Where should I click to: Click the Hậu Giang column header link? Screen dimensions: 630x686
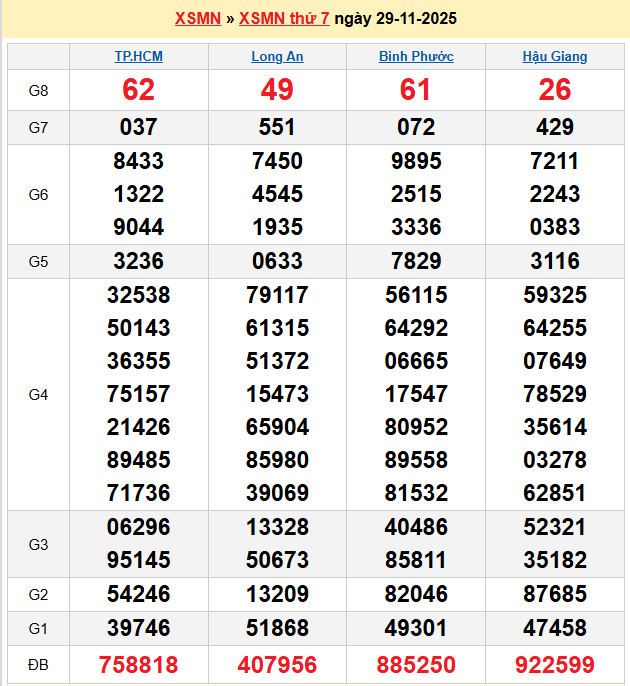tap(555, 57)
